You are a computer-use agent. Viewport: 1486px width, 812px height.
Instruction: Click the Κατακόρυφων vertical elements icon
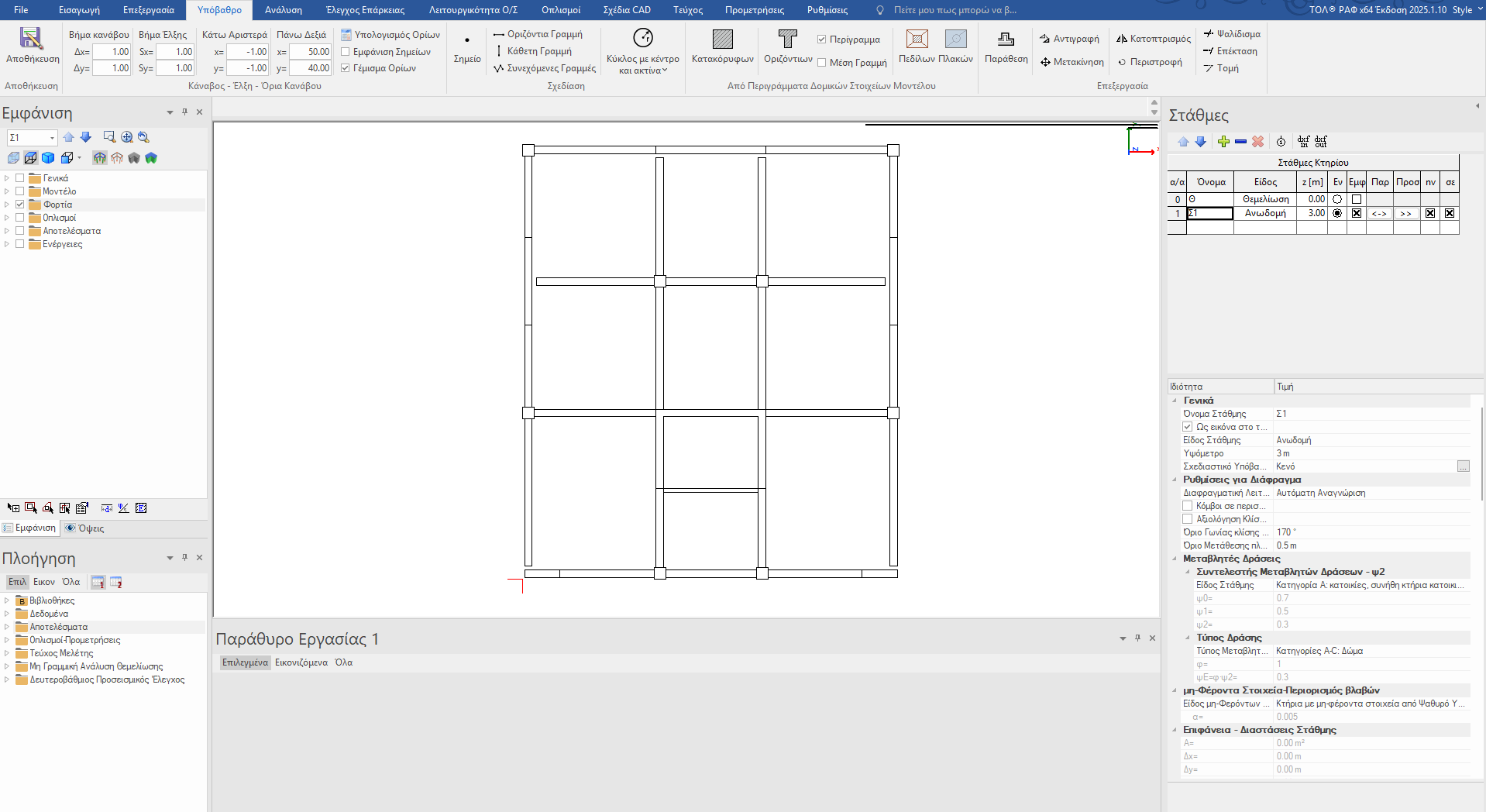pos(722,39)
